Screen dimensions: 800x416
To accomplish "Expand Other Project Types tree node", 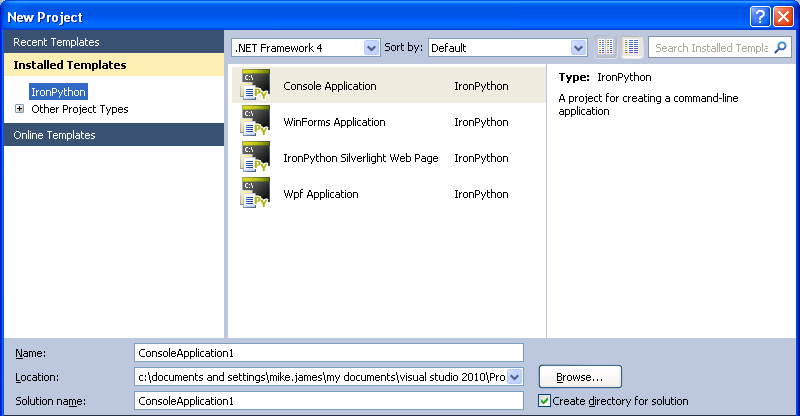I will click(19, 109).
